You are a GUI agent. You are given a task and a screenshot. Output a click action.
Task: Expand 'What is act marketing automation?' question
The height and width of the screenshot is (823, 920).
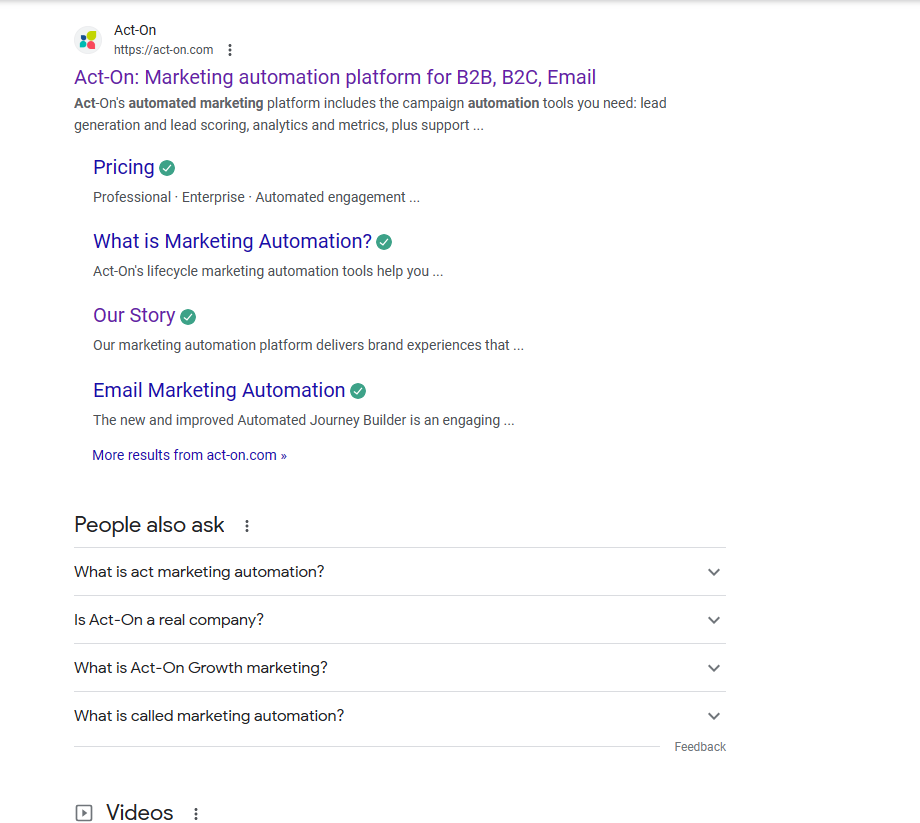point(713,572)
